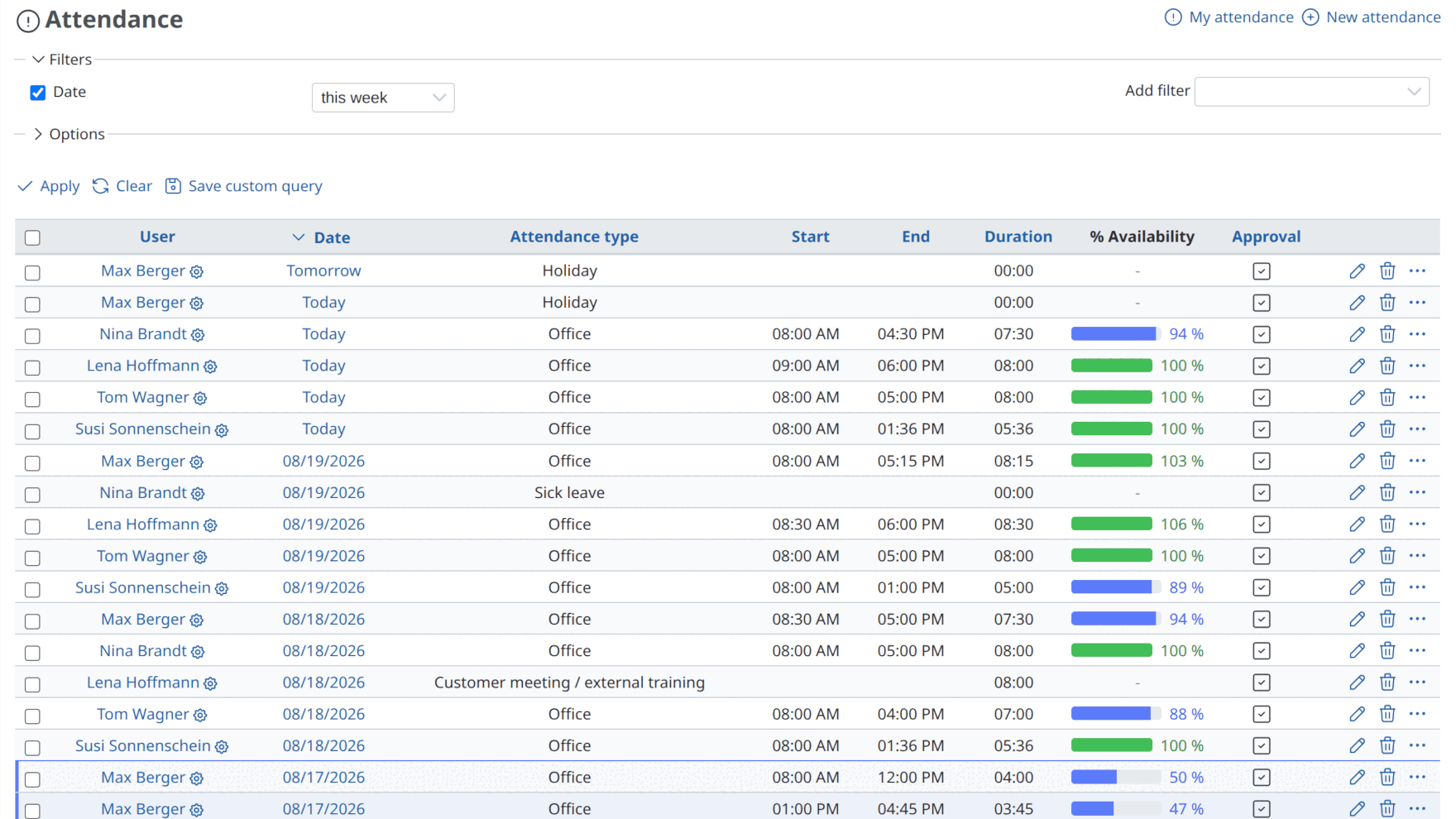The image size is (1456, 819).
Task: Create a New attendance
Action: click(x=1372, y=17)
